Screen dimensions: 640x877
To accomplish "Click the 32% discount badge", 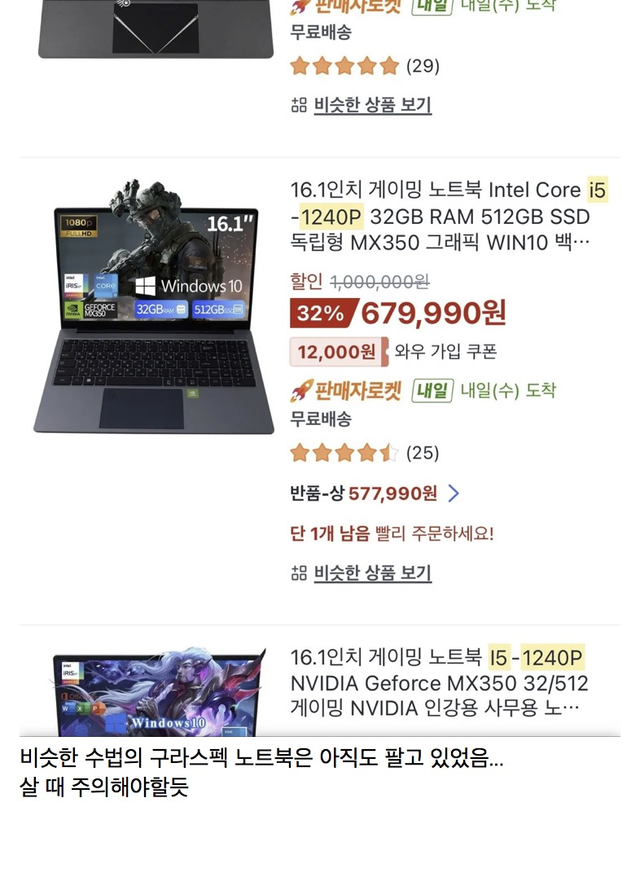I will click(x=321, y=313).
